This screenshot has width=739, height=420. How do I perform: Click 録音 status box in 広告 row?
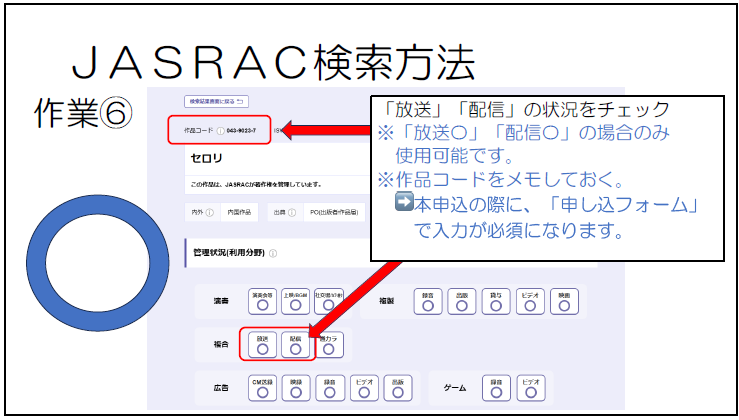pos(330,388)
